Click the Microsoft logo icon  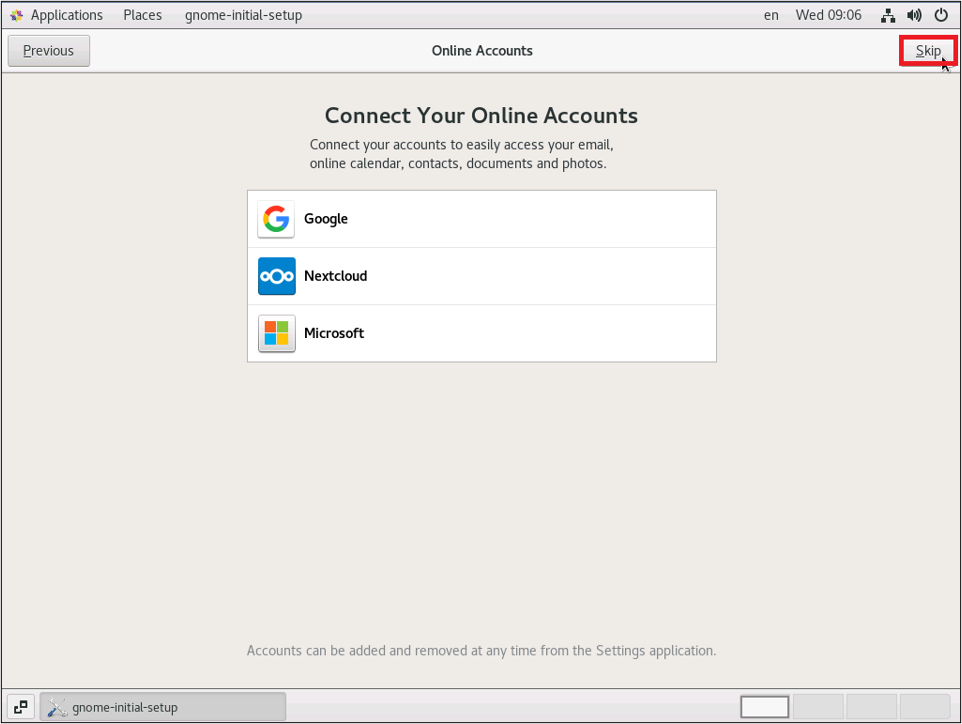tap(276, 333)
